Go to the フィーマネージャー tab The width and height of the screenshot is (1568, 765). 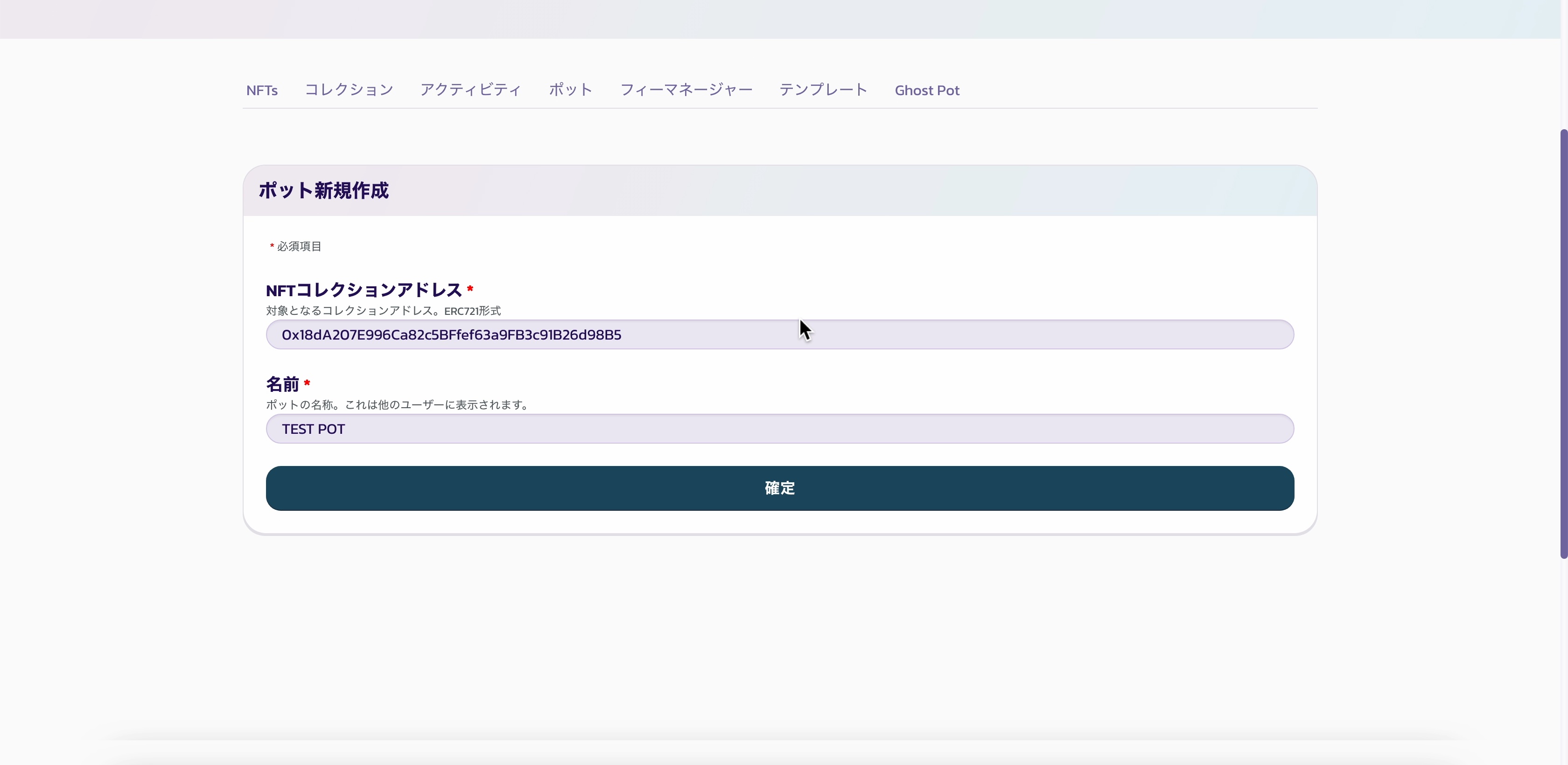point(686,90)
